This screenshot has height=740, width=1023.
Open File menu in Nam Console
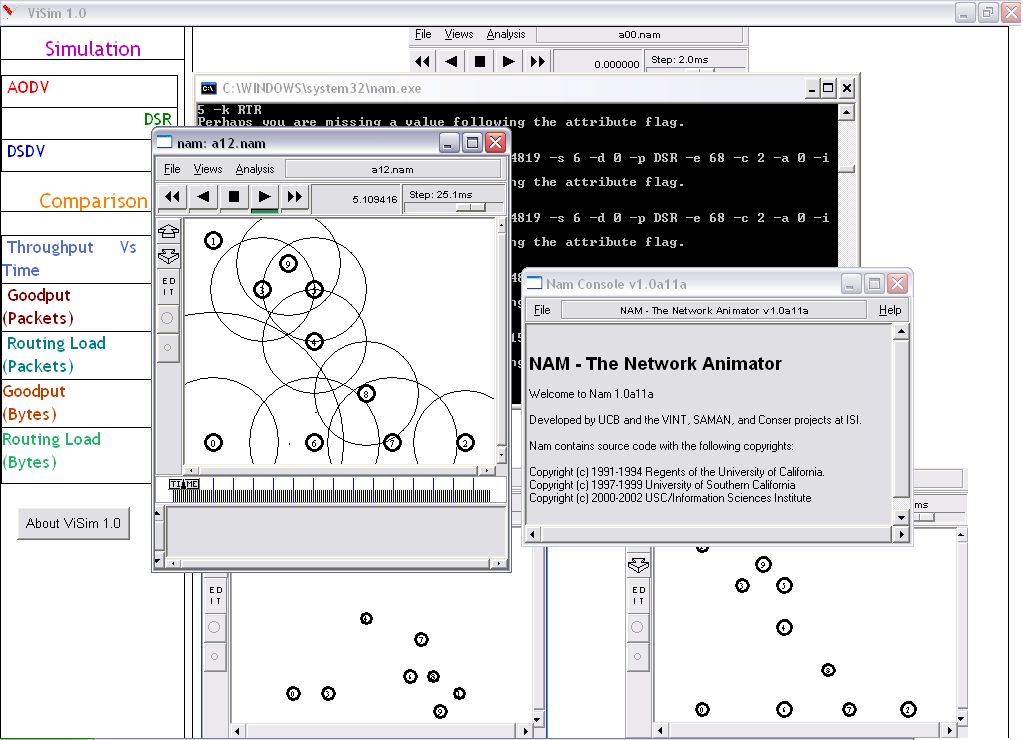pos(542,310)
